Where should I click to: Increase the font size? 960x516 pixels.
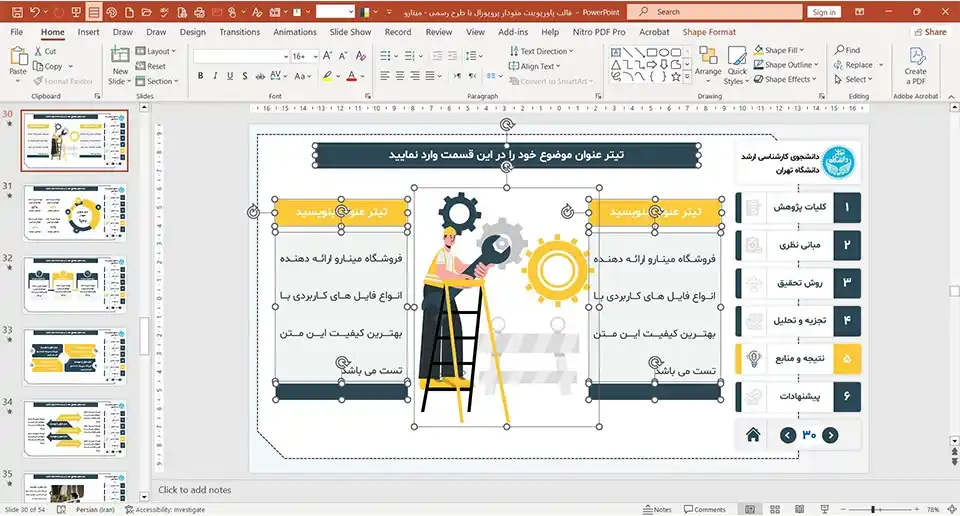pyautogui.click(x=328, y=56)
